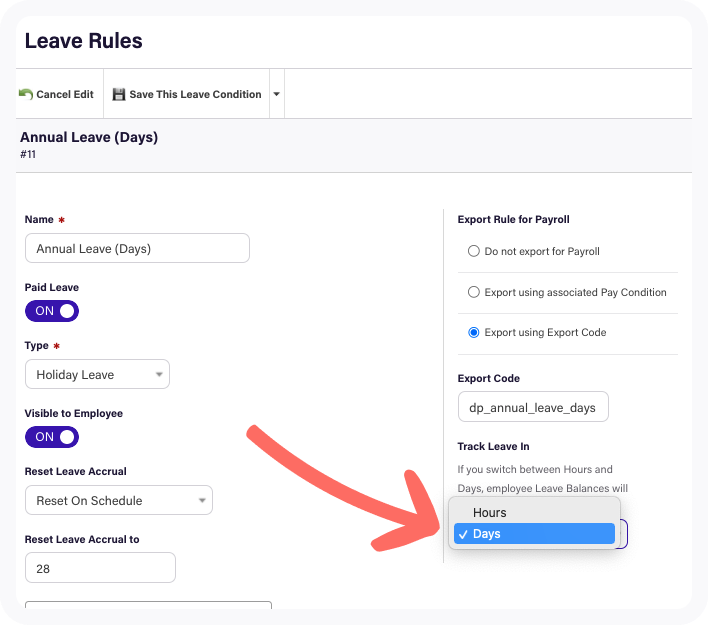Expand the Reset On Schedule dropdown
The image size is (708, 625).
[118, 500]
